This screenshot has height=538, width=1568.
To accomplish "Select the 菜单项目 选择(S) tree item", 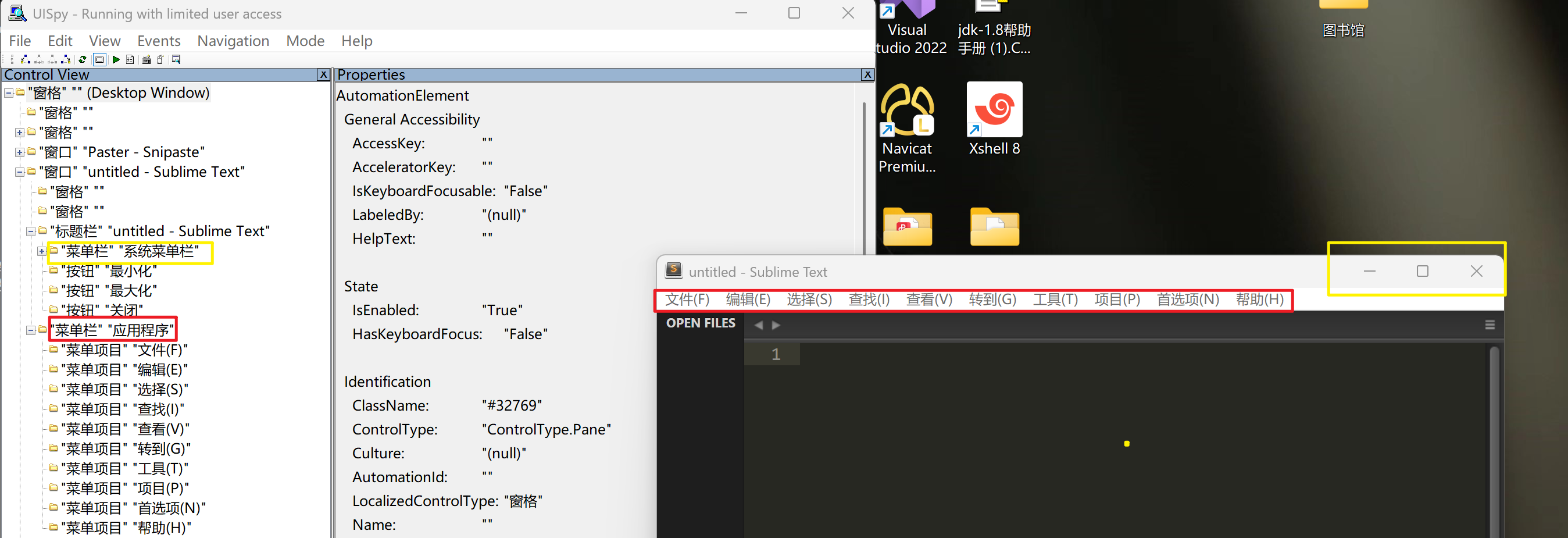I will point(125,390).
